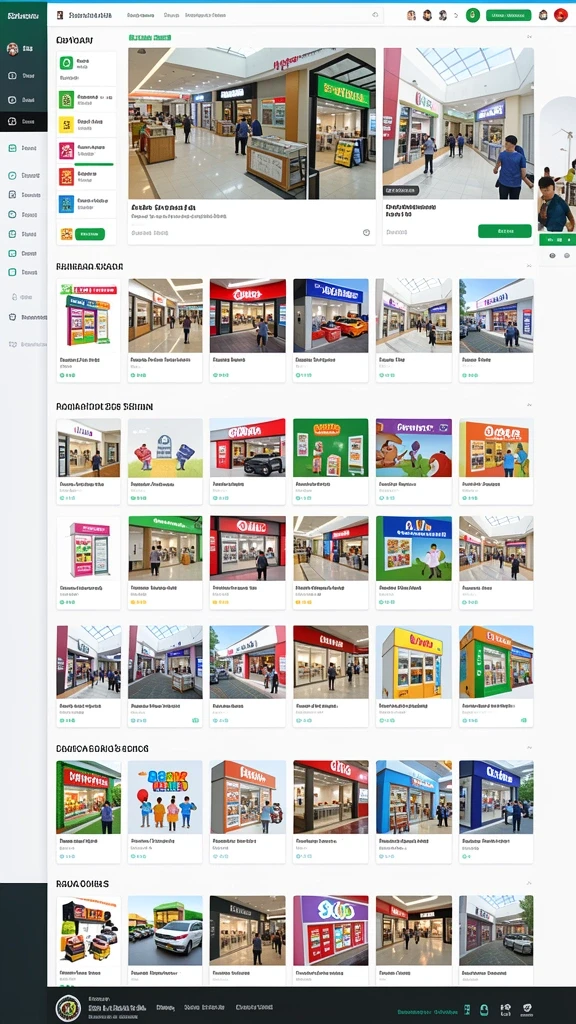The width and height of the screenshot is (576, 1024).
Task: Open the navy blue storefront card
Action: coord(496,812)
